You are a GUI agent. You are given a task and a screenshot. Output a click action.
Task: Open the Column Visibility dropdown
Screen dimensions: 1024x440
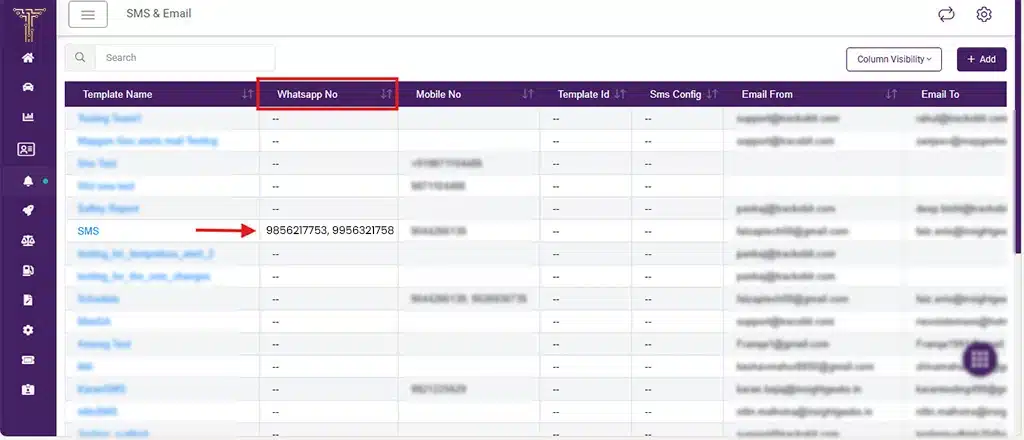[x=894, y=59]
